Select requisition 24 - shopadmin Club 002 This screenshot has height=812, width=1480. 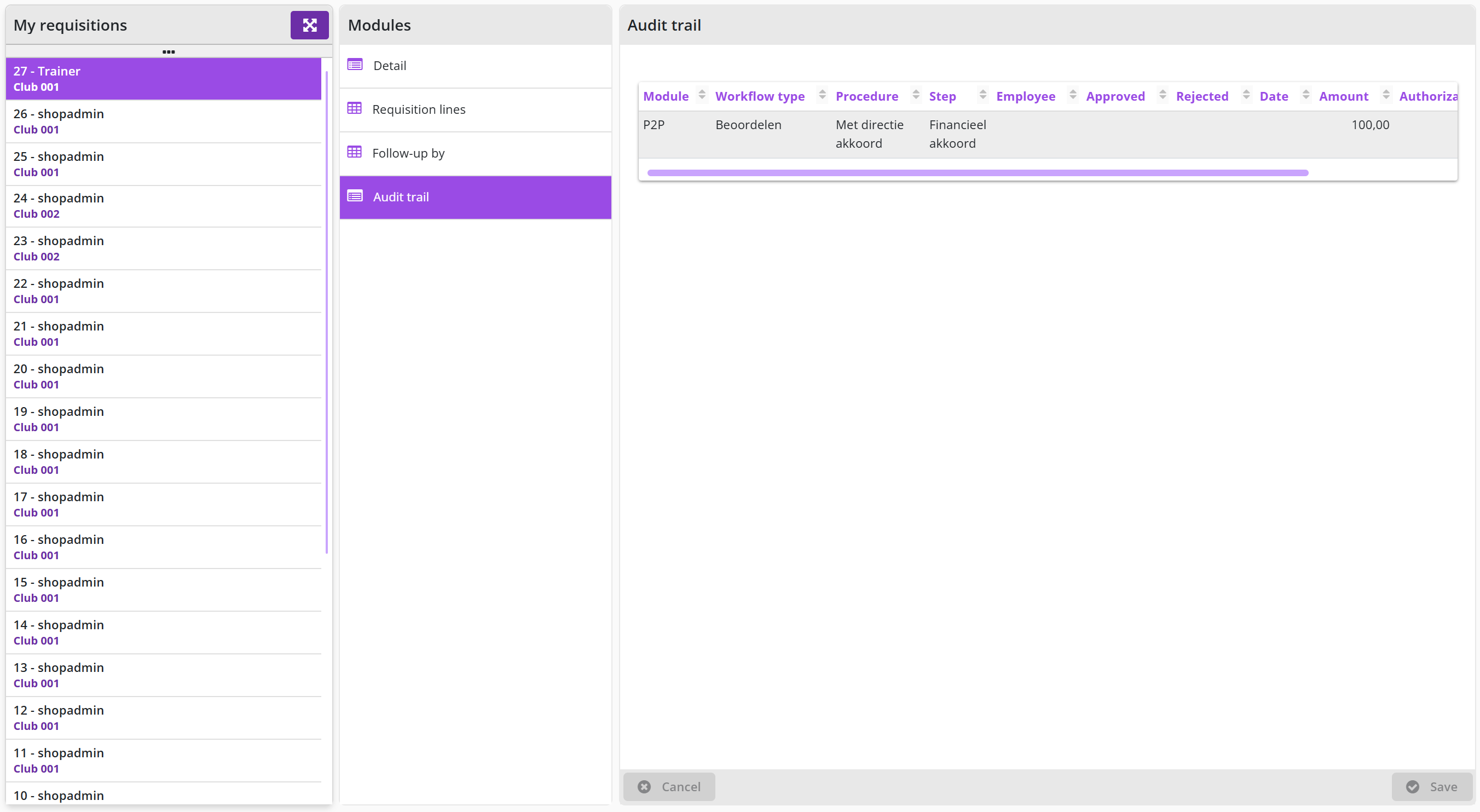[163, 206]
